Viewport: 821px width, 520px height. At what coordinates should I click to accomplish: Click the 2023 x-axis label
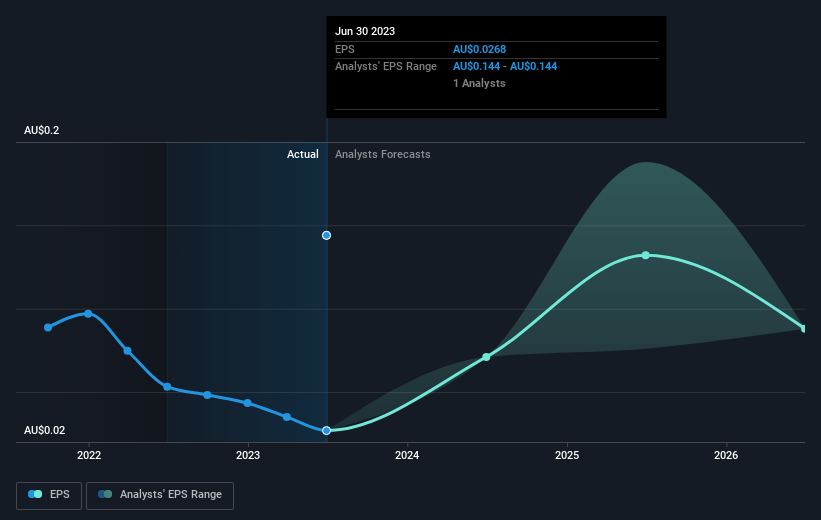(x=248, y=455)
